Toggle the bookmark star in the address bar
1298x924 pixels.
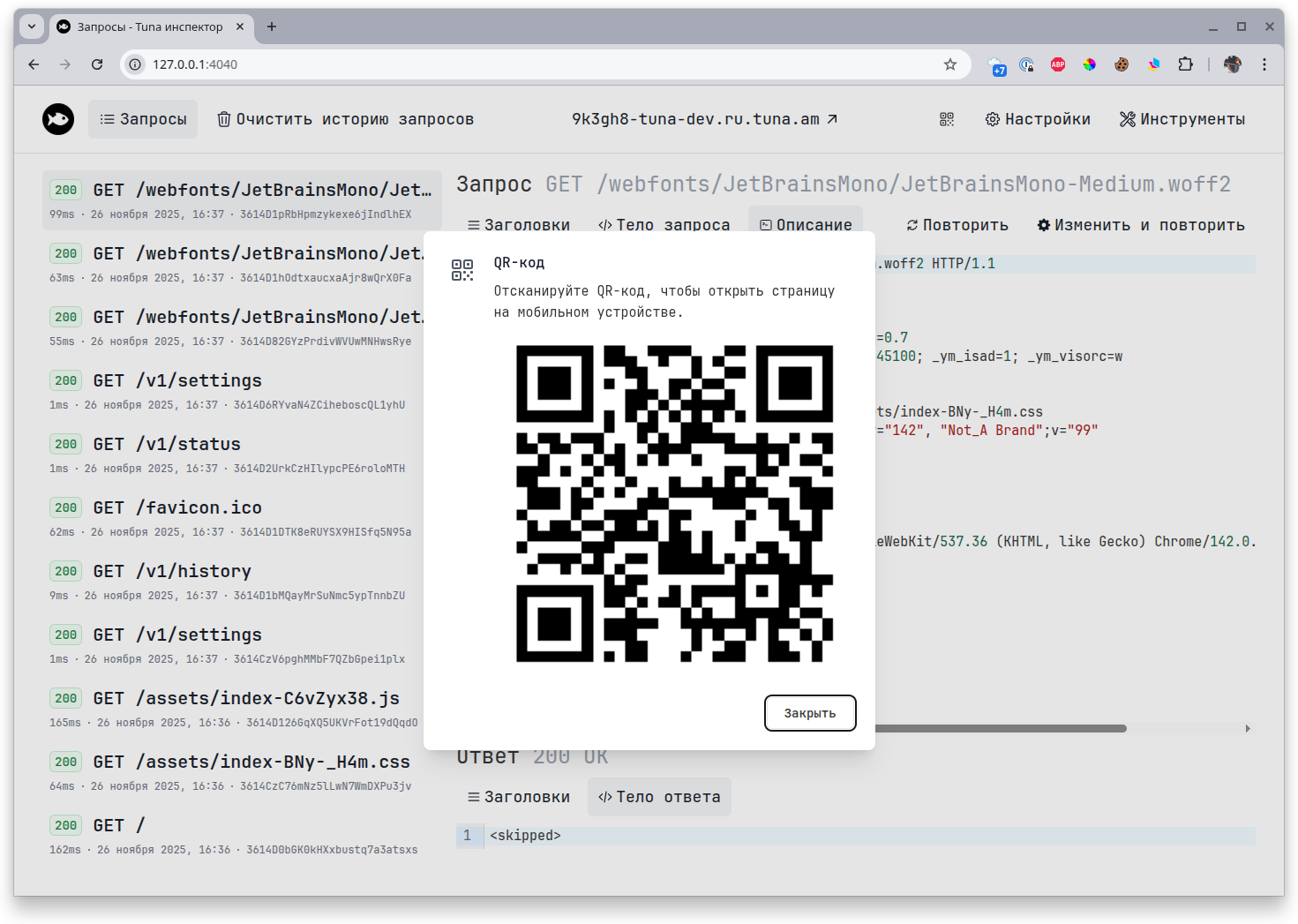coord(949,64)
